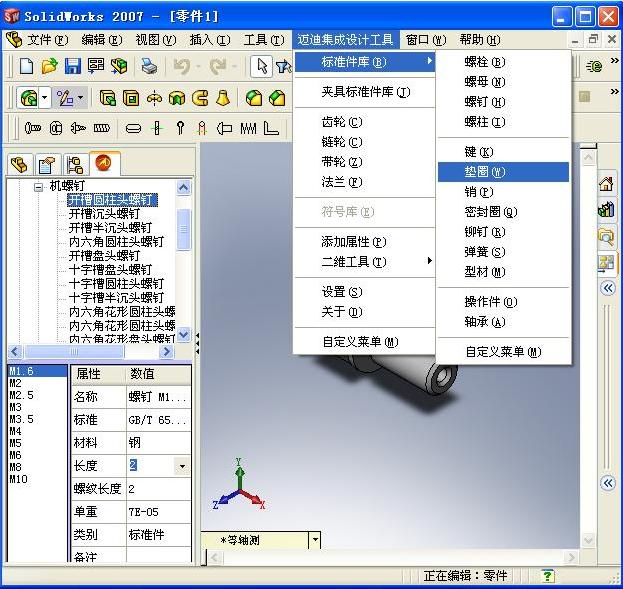Click Make Drawing from Part icon
The width and height of the screenshot is (623, 589).
[96, 66]
